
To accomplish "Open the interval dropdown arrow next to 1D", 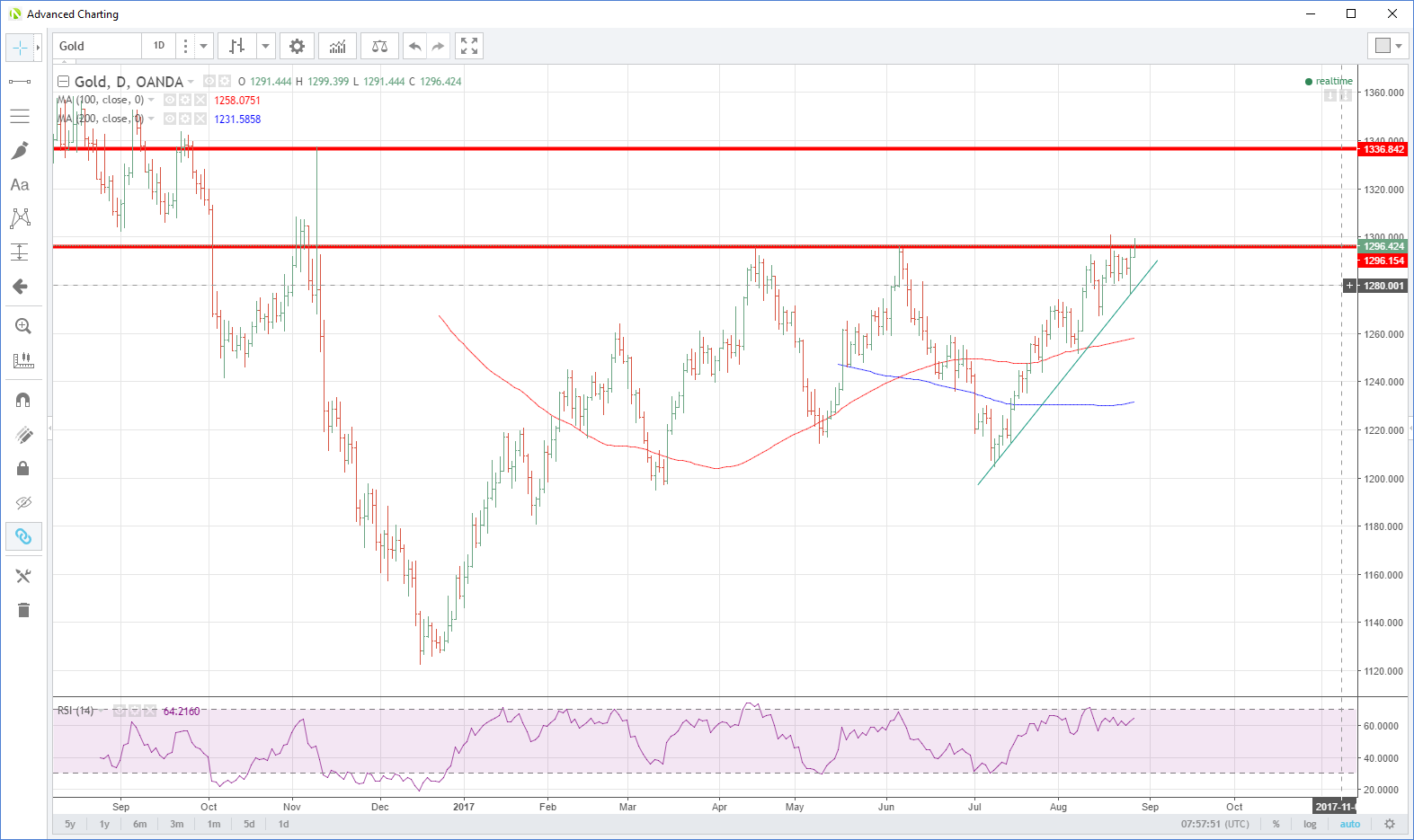I will (x=204, y=46).
